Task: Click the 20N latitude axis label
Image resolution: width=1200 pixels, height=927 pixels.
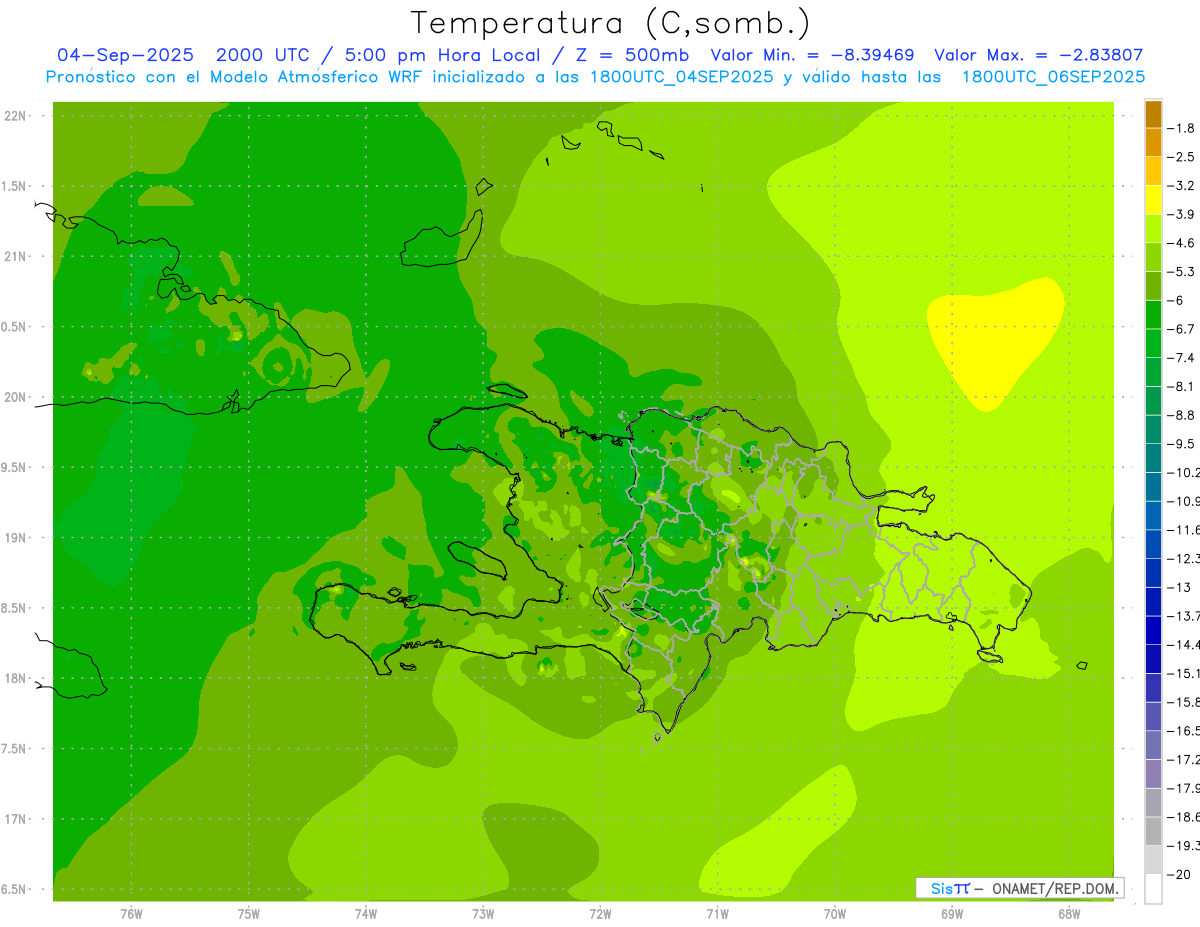Action: 15,397
